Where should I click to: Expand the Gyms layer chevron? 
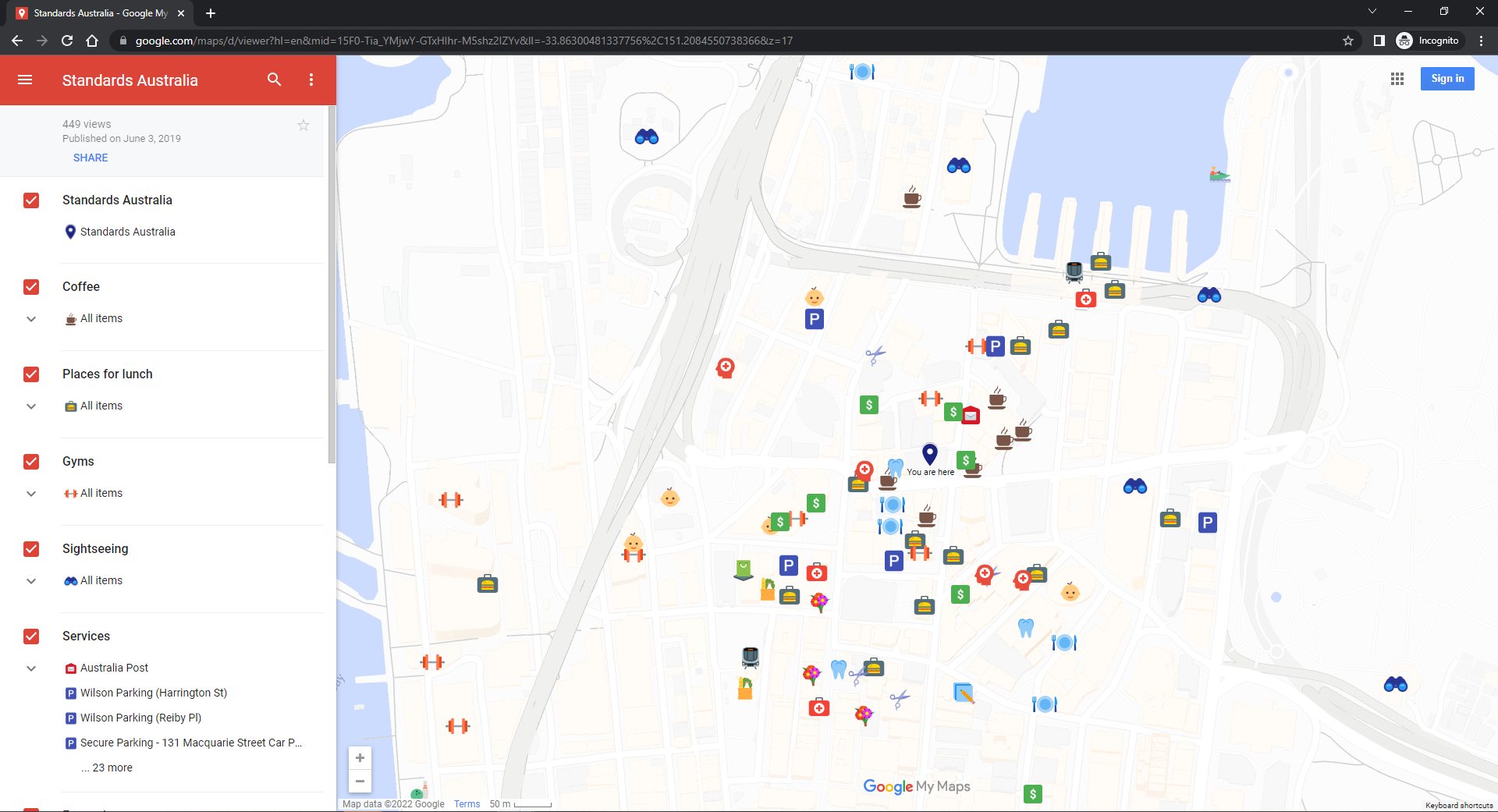pos(31,494)
